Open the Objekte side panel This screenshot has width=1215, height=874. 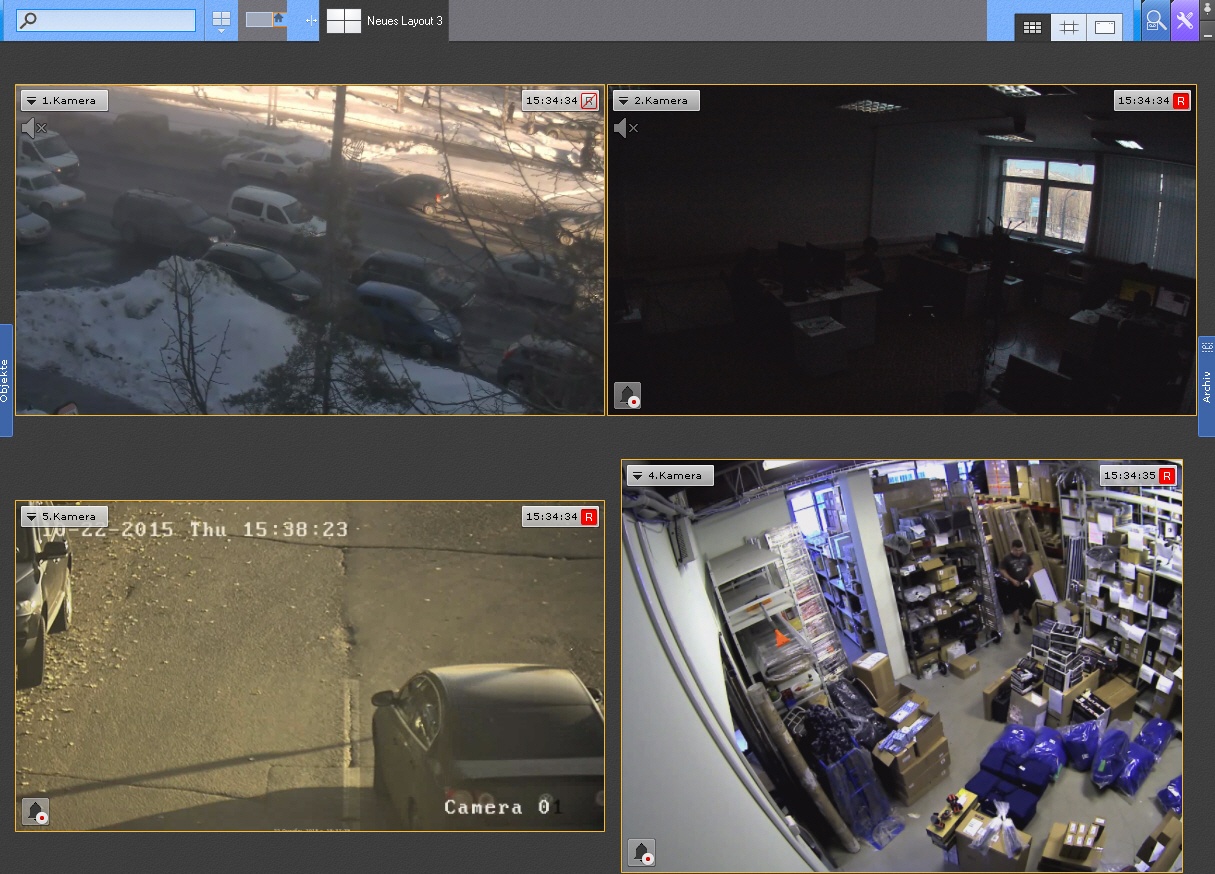click(x=5, y=380)
